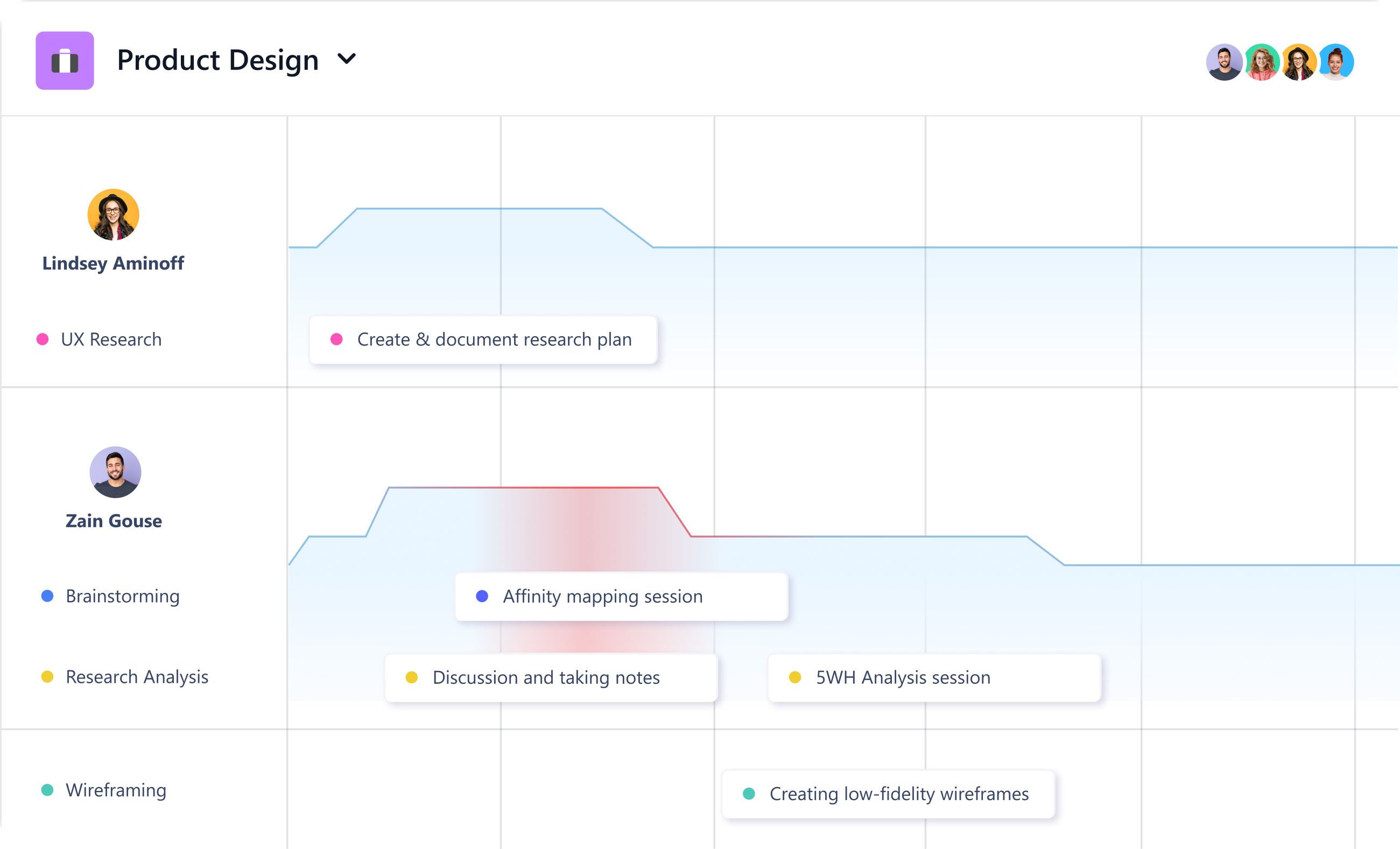Viewport: 1400px width, 849px height.
Task: Open Creating low-fidelity wireframes task card
Action: coord(888,794)
